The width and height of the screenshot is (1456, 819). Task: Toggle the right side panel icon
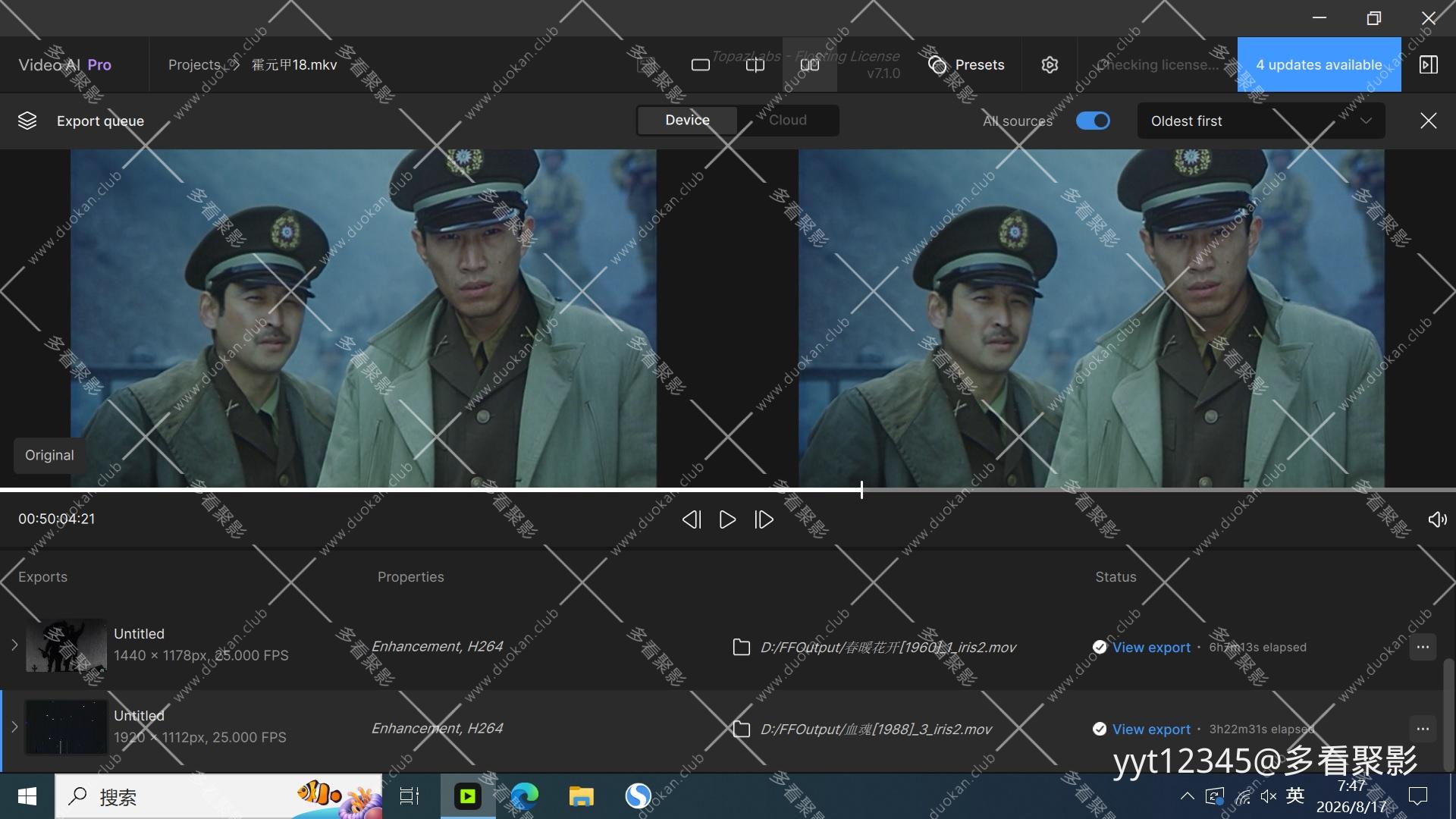coord(1429,65)
